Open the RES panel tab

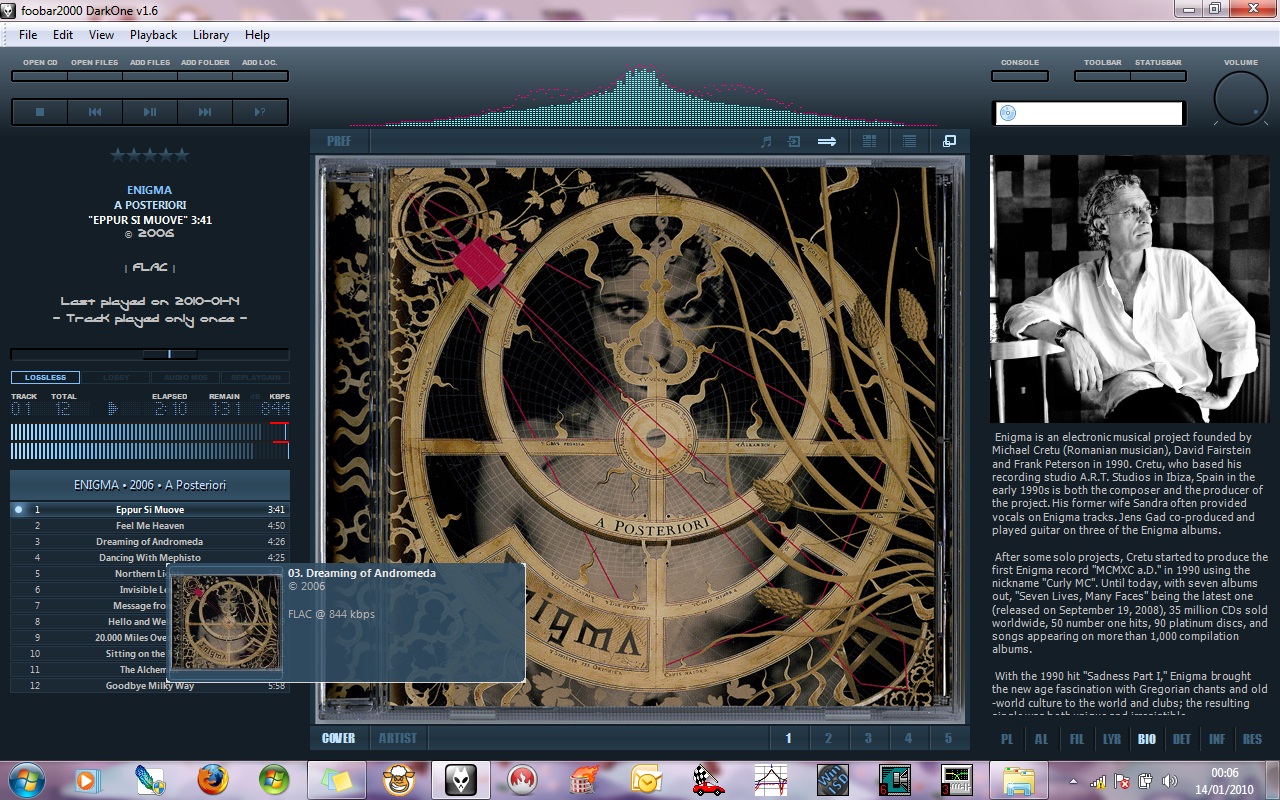coord(1252,740)
